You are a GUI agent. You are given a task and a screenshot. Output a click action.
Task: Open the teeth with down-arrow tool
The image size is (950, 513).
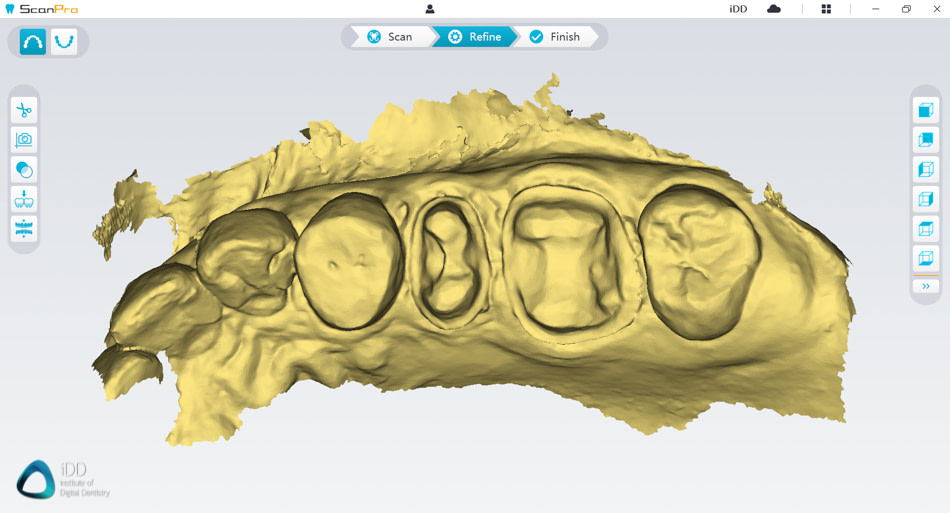tap(24, 199)
